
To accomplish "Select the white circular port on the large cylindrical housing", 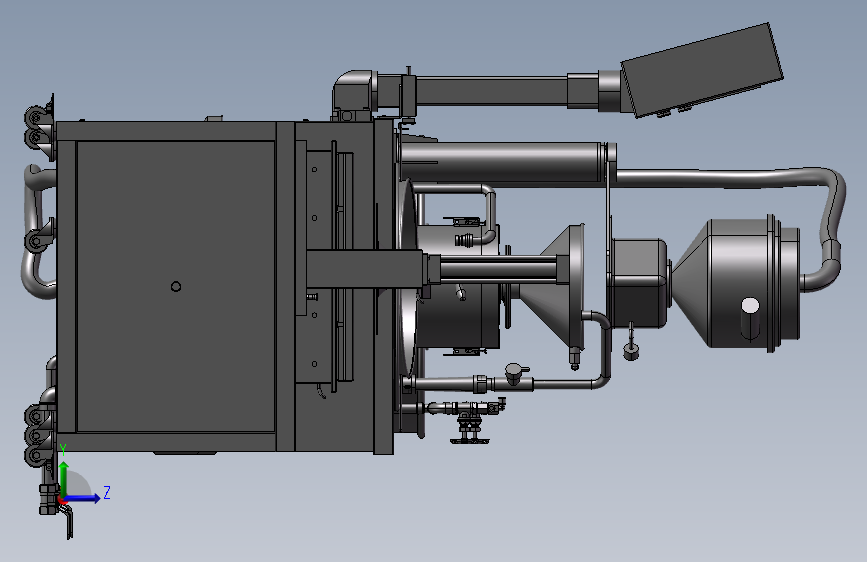I will click(750, 305).
